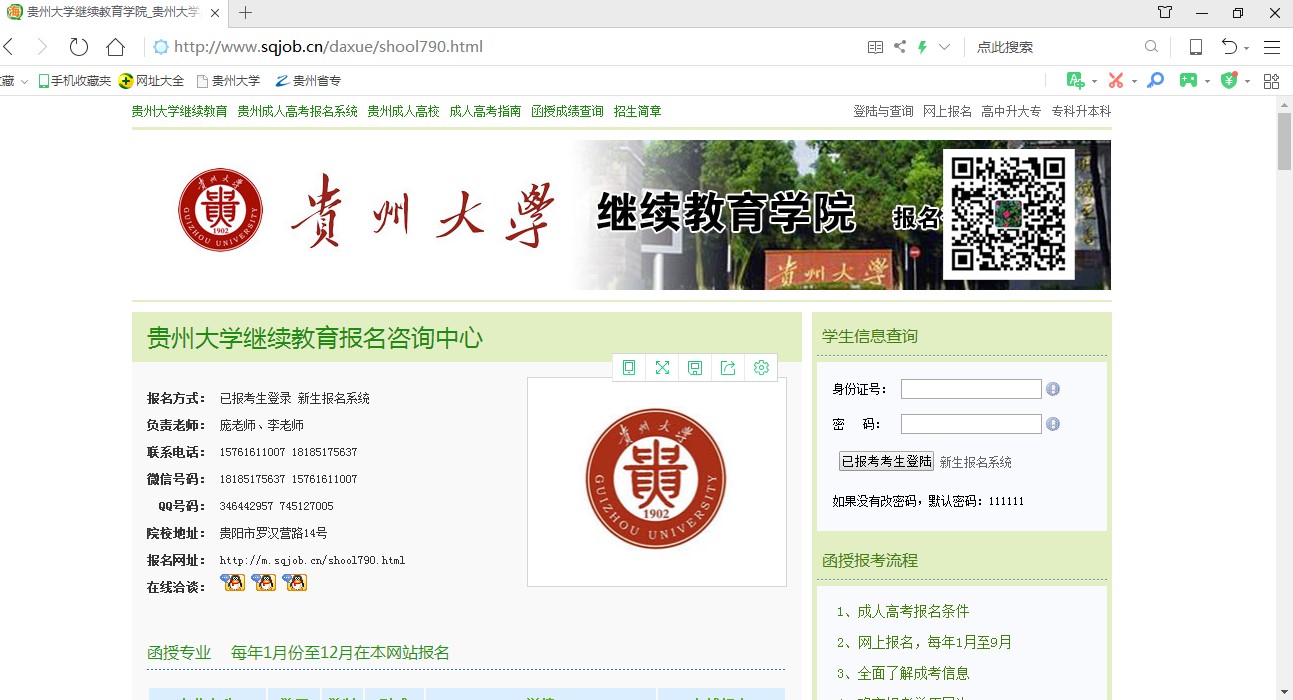
Task: Open 贵州成人高校 nav link
Action: (x=403, y=111)
